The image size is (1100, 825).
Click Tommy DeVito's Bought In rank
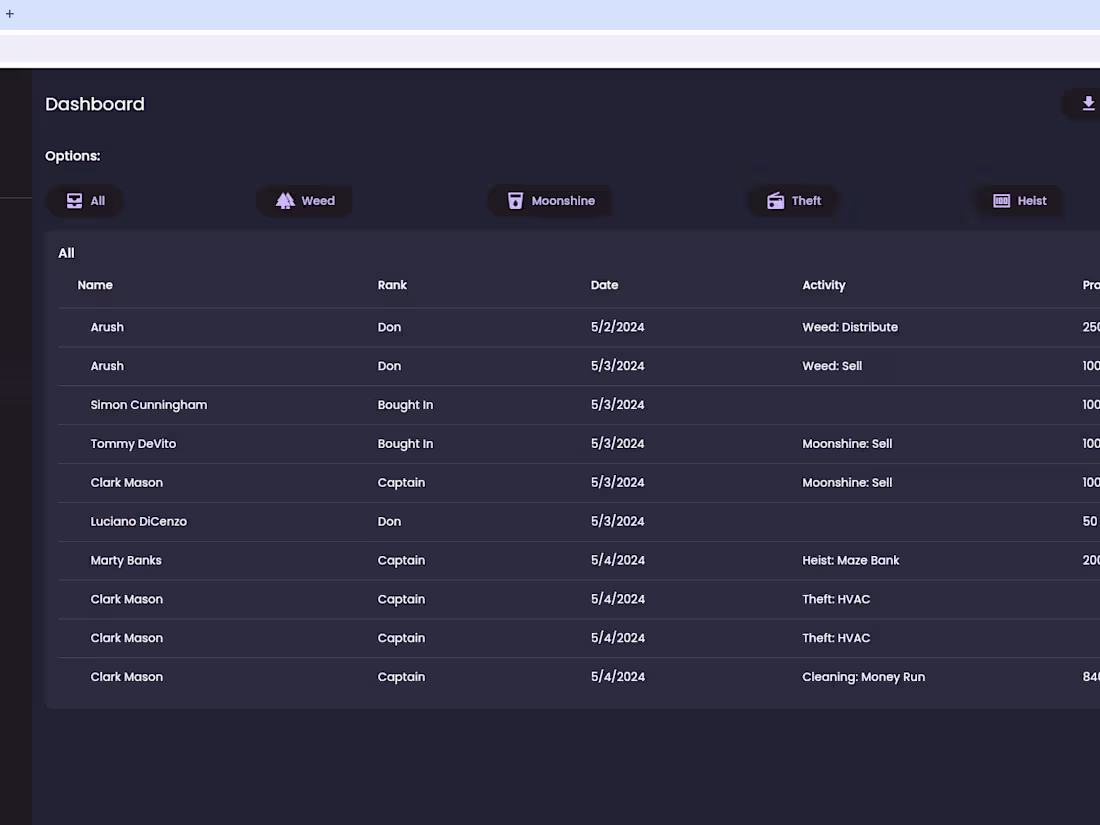point(405,443)
